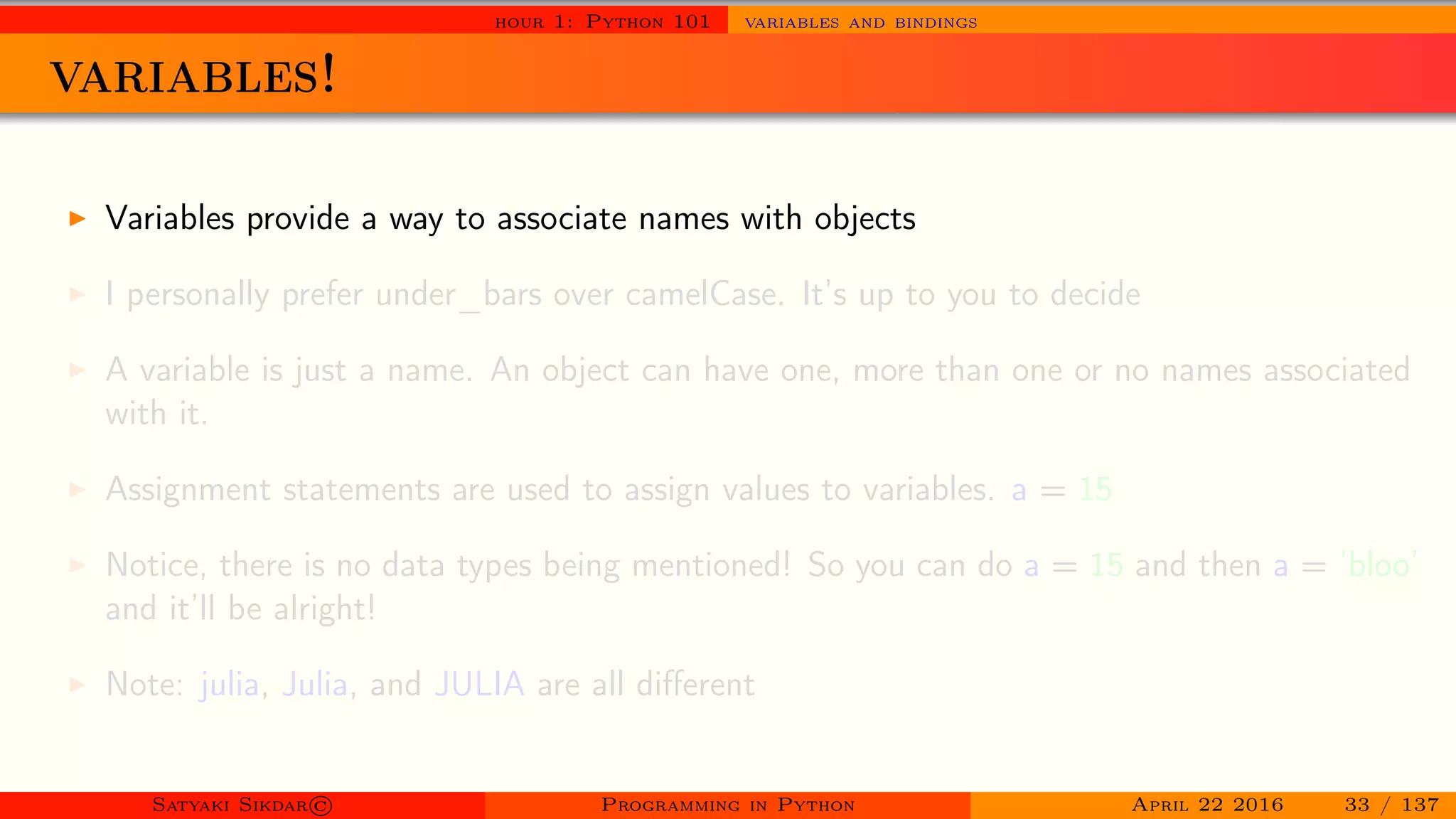
Task: Click the lowercase 'julia' code word
Action: (x=229, y=685)
